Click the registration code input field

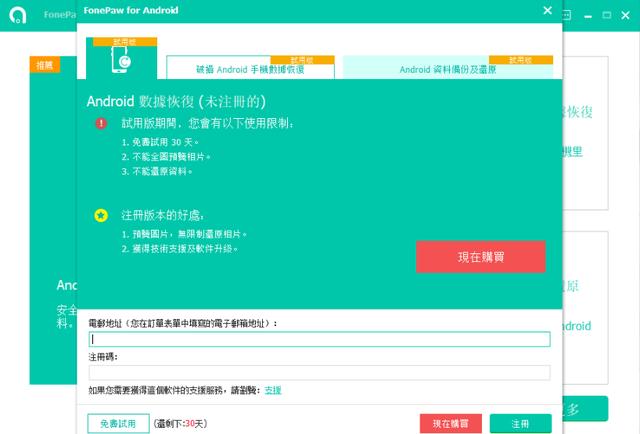pos(319,372)
